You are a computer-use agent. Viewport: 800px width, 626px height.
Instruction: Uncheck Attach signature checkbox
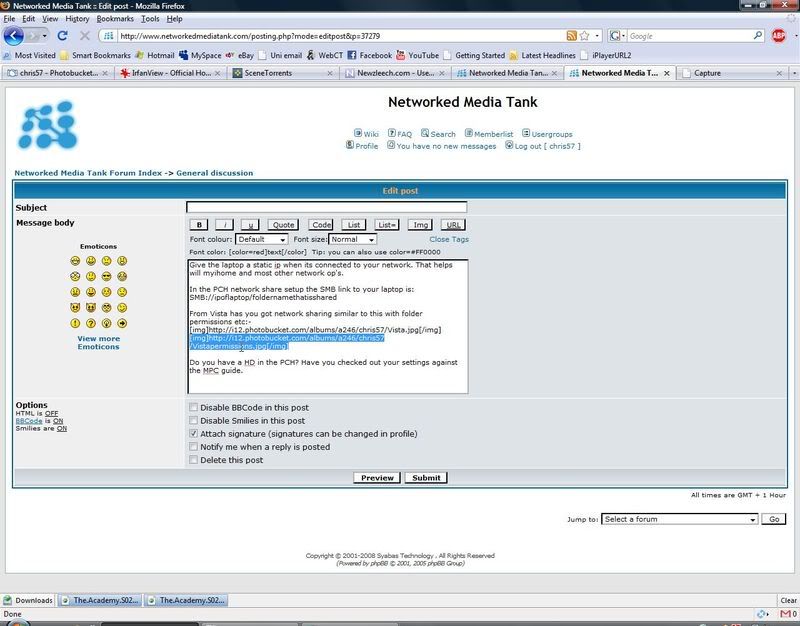(x=193, y=433)
